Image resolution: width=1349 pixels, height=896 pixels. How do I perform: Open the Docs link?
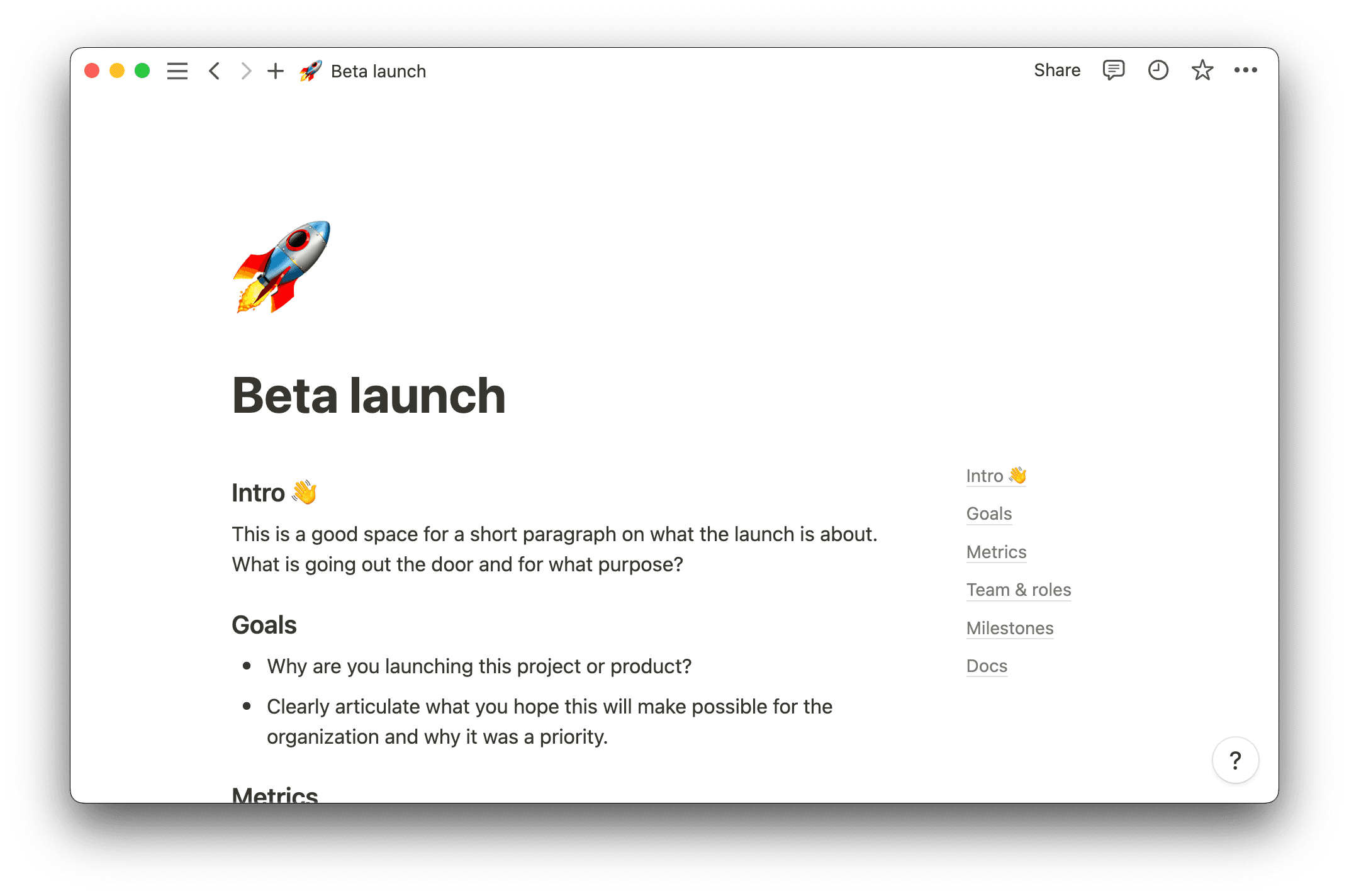987,666
